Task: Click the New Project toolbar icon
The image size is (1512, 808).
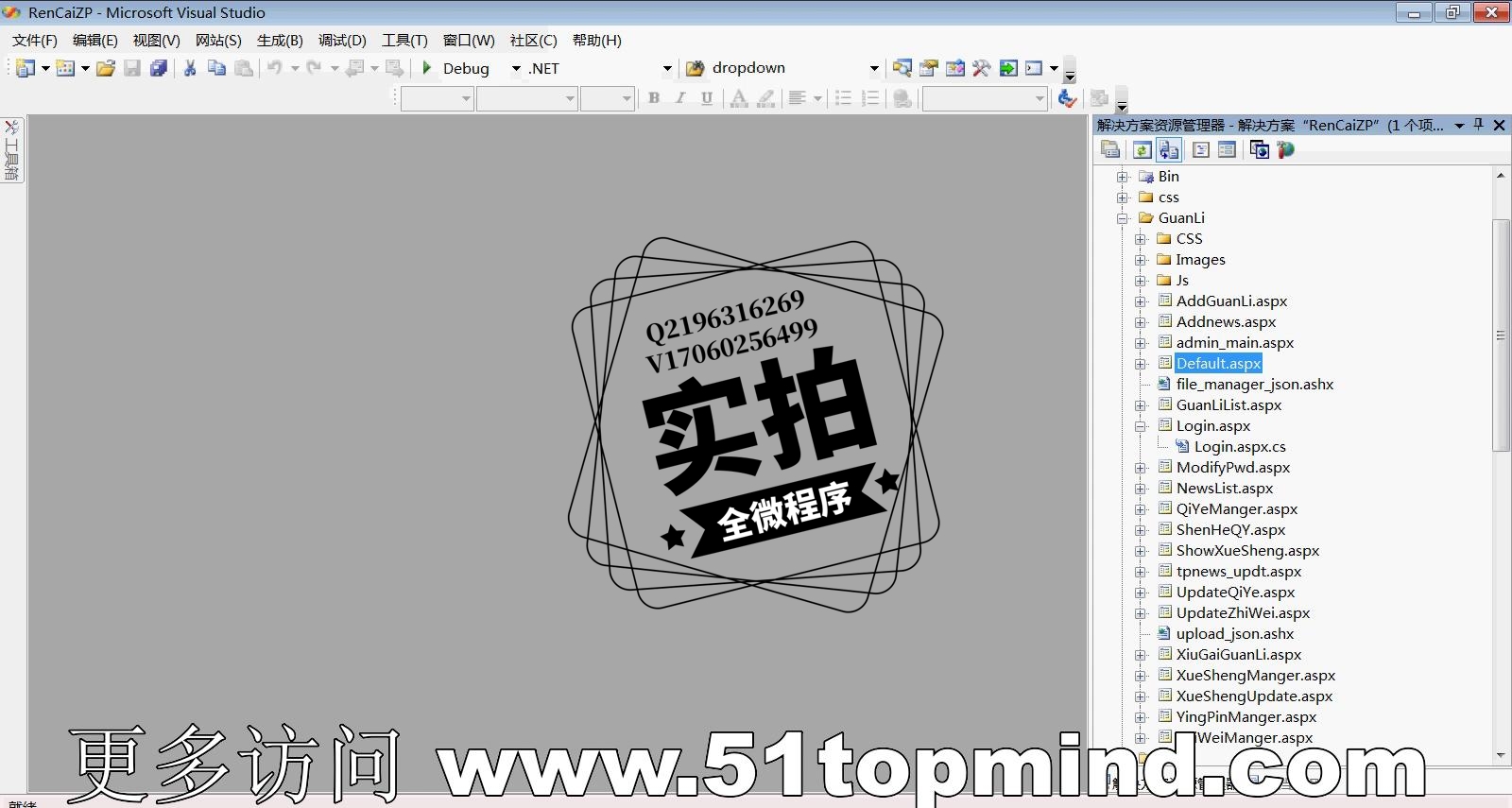Action: coord(26,68)
